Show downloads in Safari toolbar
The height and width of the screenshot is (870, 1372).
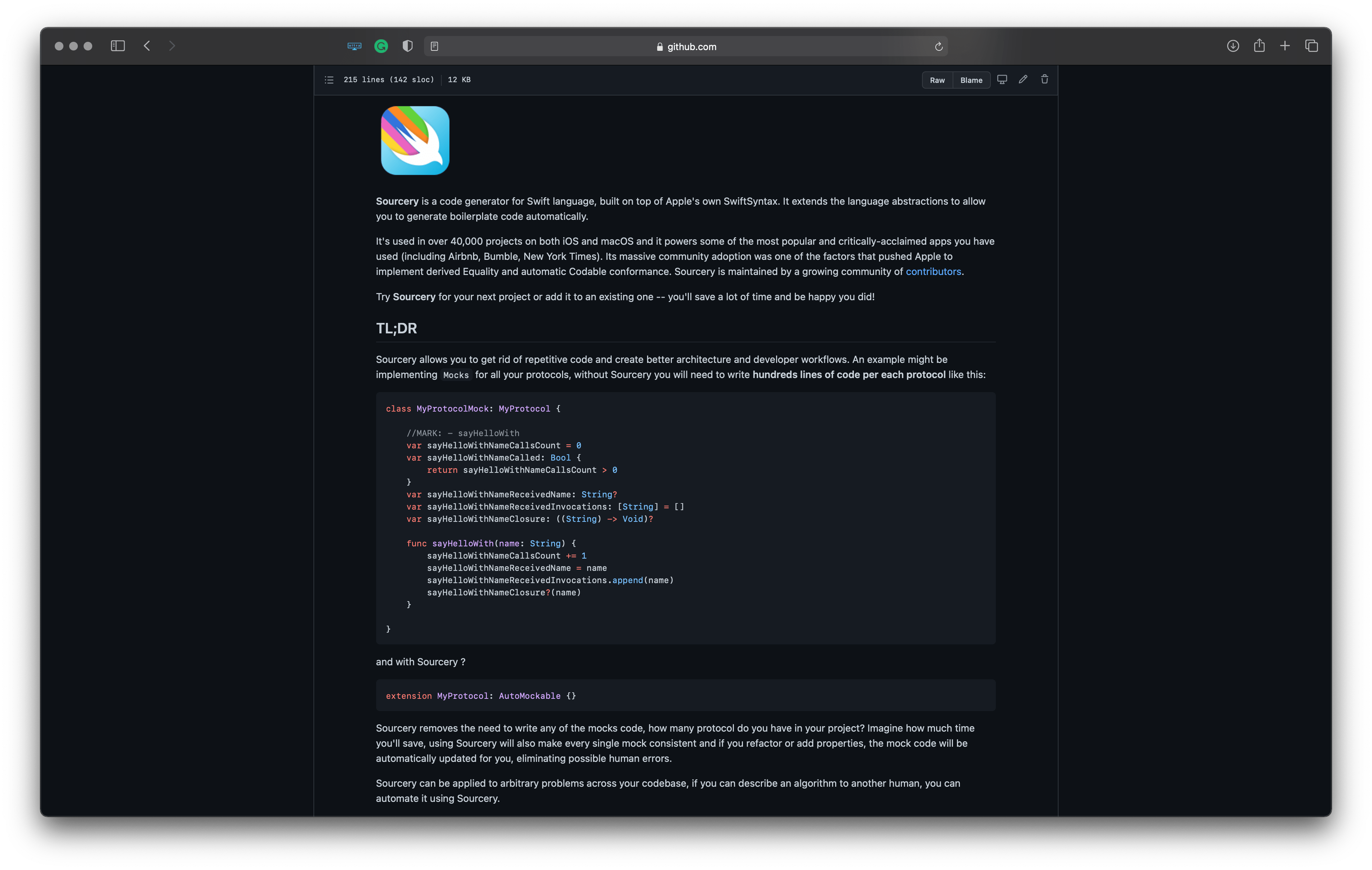tap(1233, 46)
